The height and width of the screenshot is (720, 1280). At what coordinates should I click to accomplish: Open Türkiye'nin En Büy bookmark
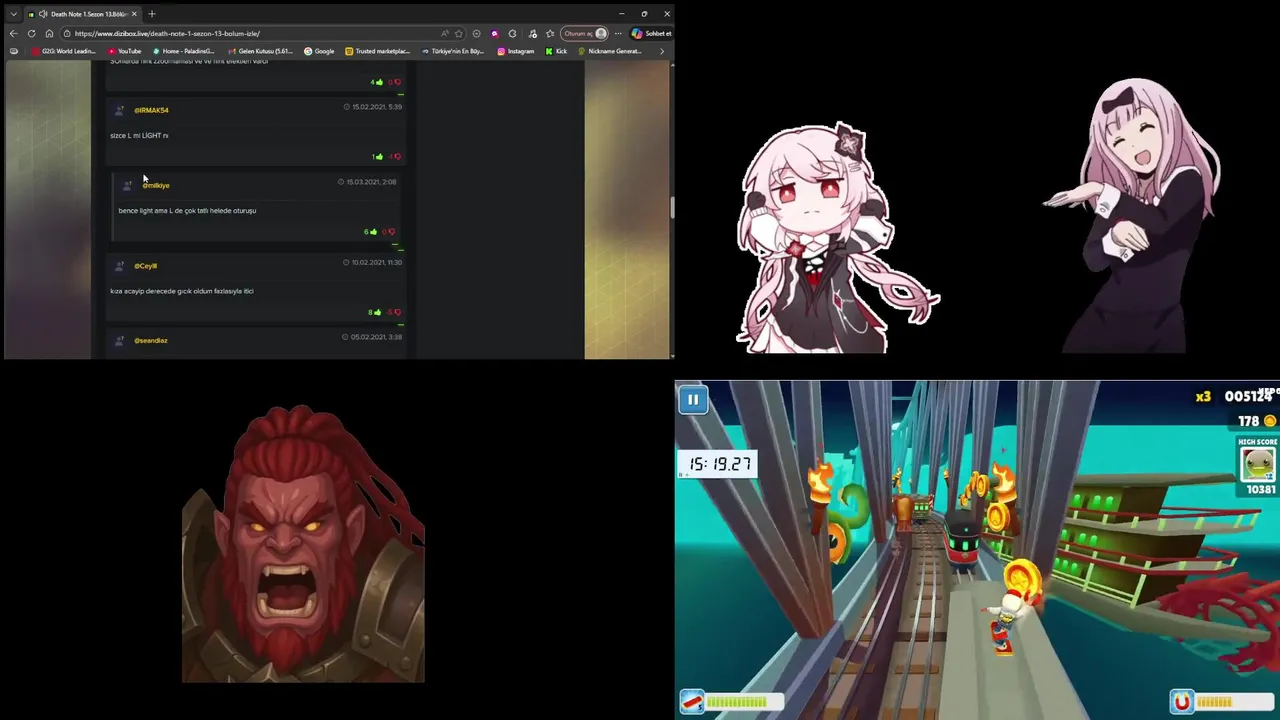[x=453, y=51]
